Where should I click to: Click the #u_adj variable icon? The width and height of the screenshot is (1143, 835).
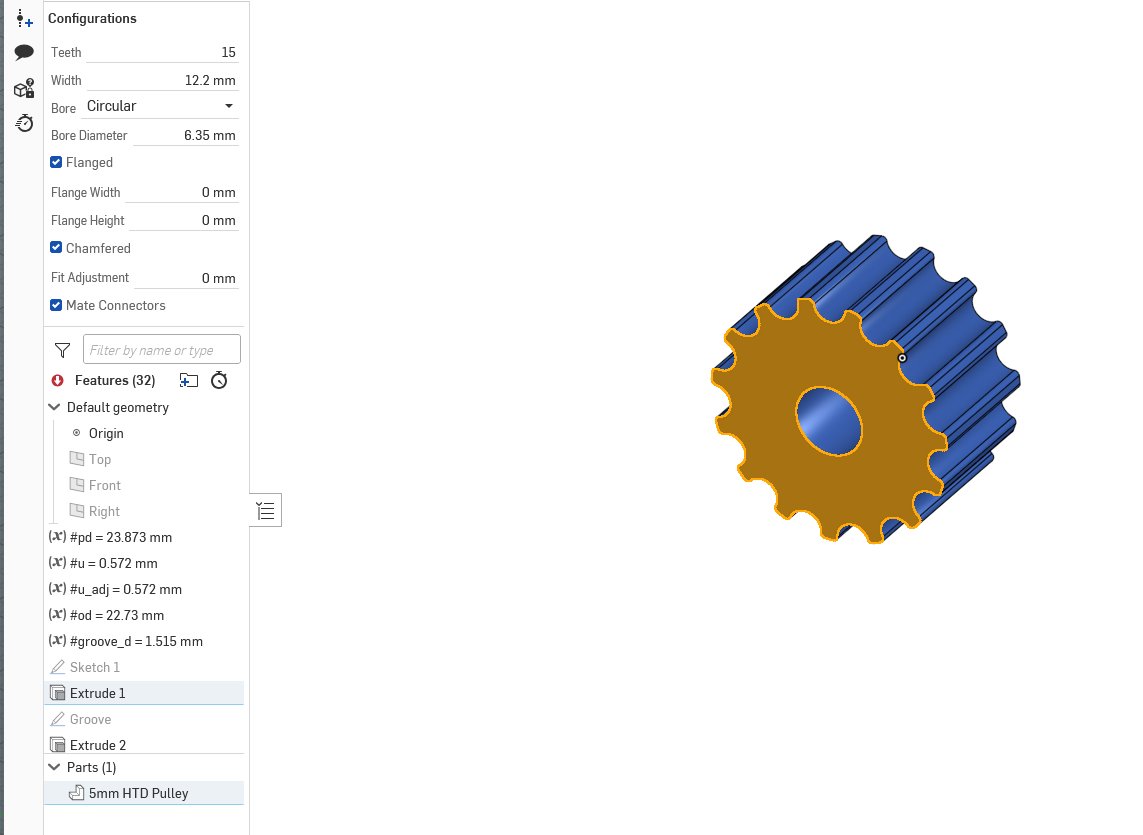[x=58, y=589]
